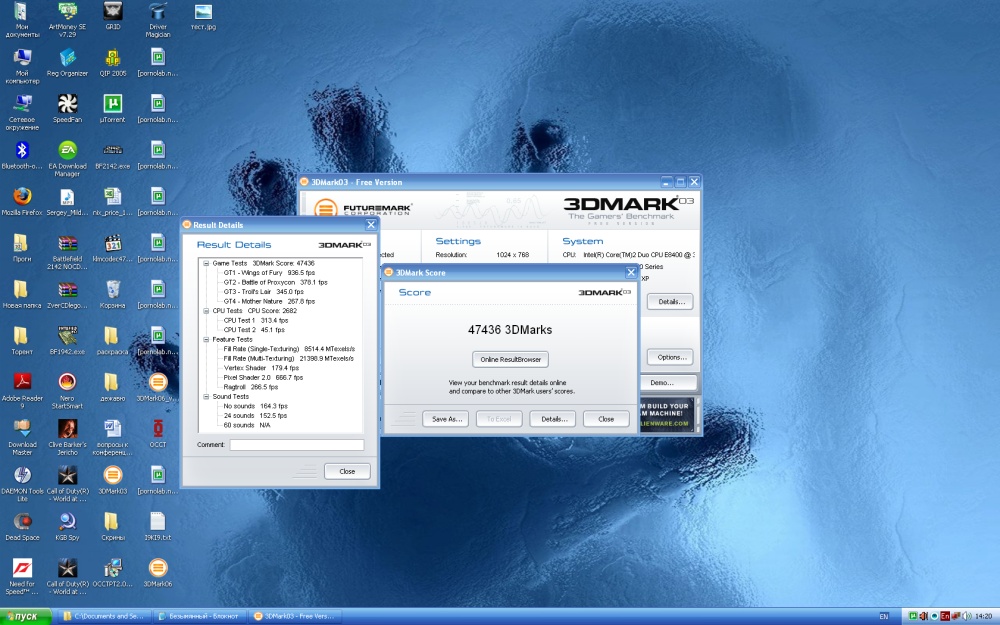Select the GT4 - Mother Nature result

point(269,302)
